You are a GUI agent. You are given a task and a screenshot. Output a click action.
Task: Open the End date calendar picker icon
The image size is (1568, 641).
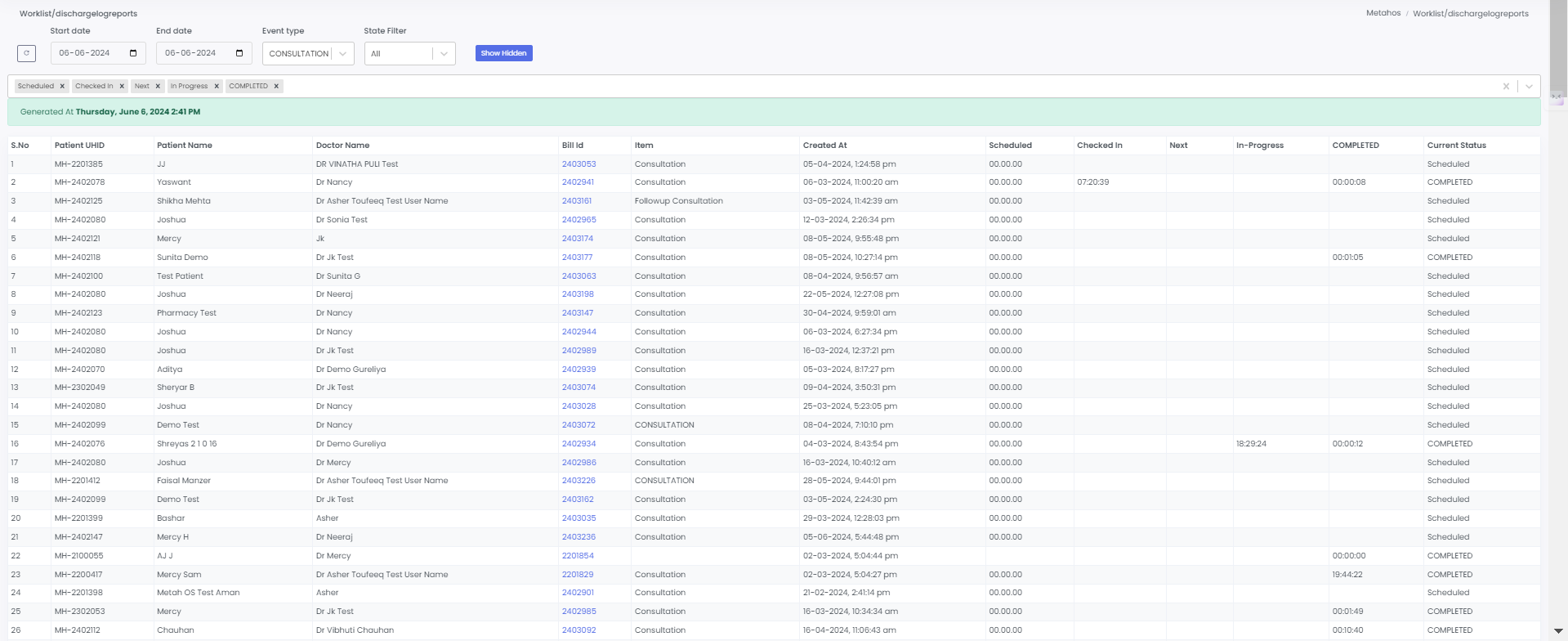click(x=239, y=53)
